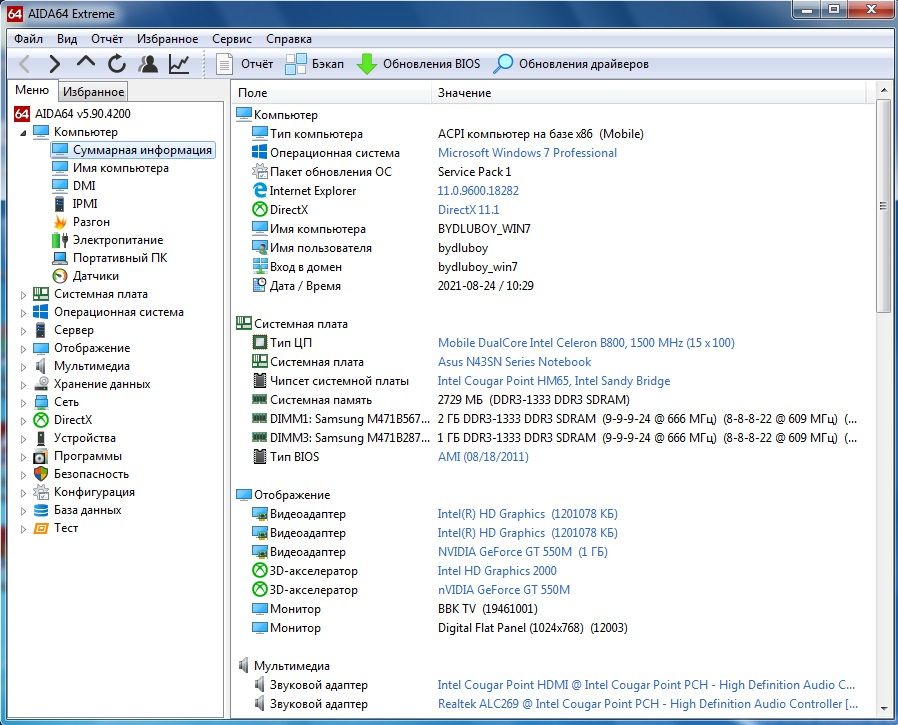Click the magnifier Обновления драйверов icon

point(503,64)
